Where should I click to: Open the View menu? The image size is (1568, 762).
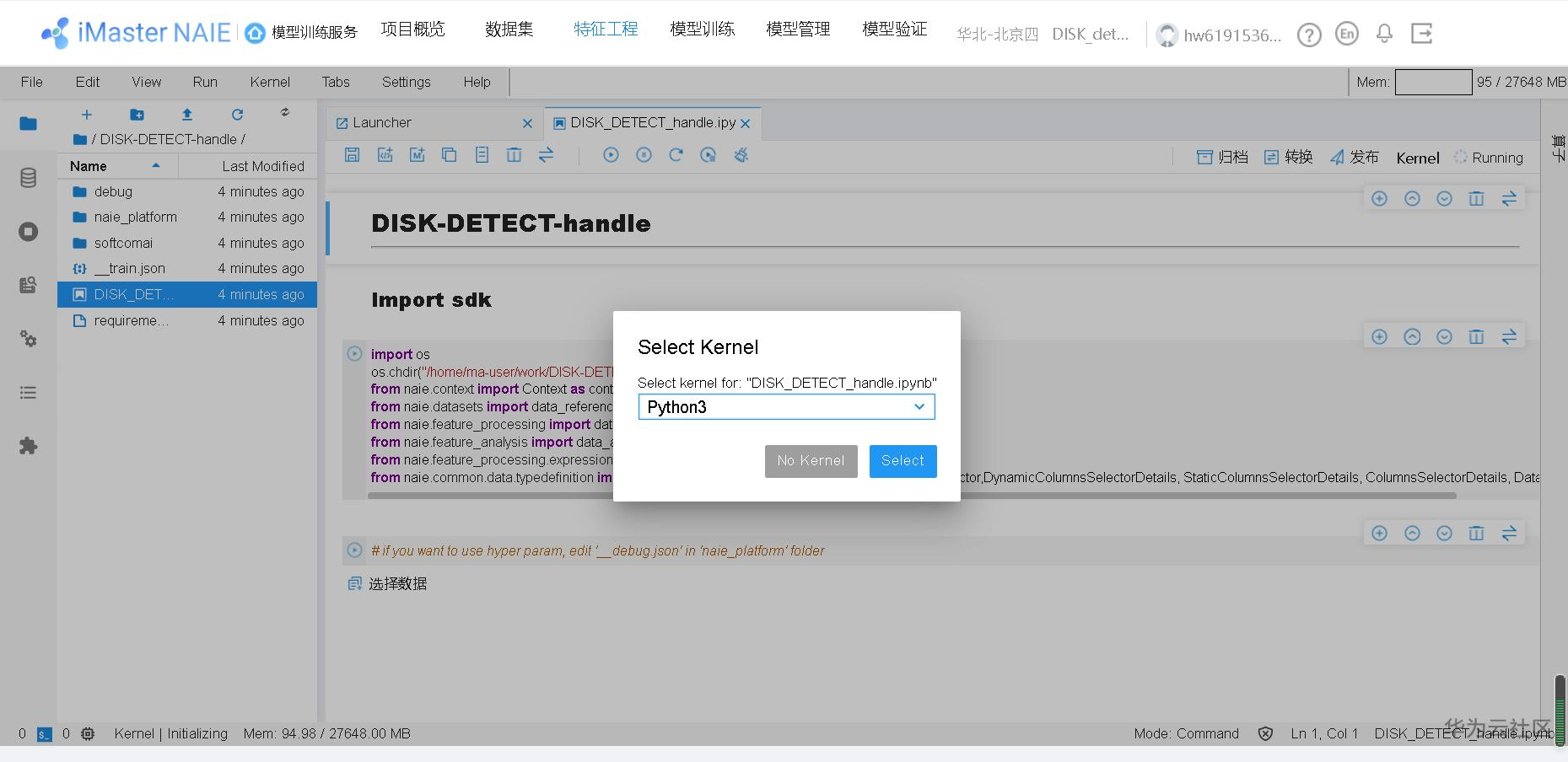point(147,82)
